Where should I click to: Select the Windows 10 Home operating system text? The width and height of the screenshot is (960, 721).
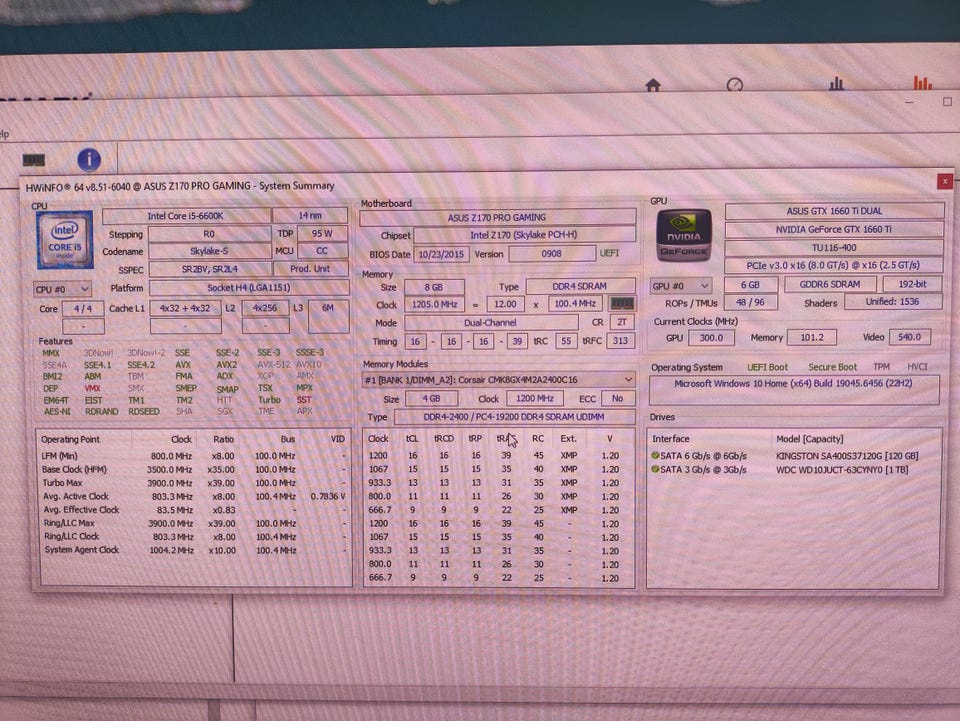793,383
